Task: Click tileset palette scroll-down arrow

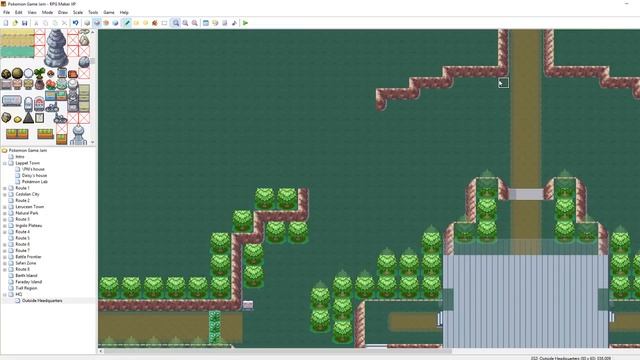Action: 93,142
